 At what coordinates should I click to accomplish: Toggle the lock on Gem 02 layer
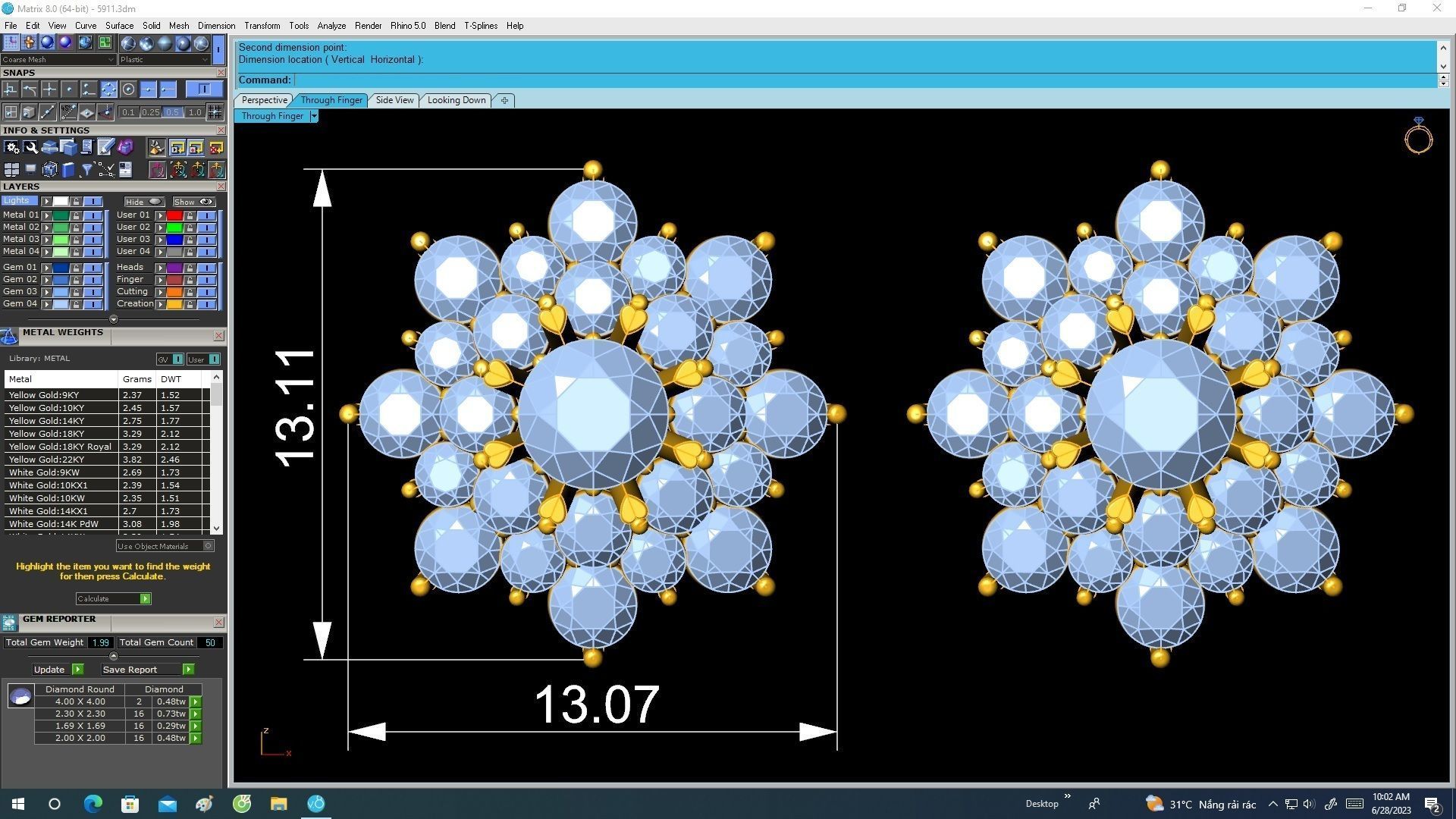tap(76, 280)
